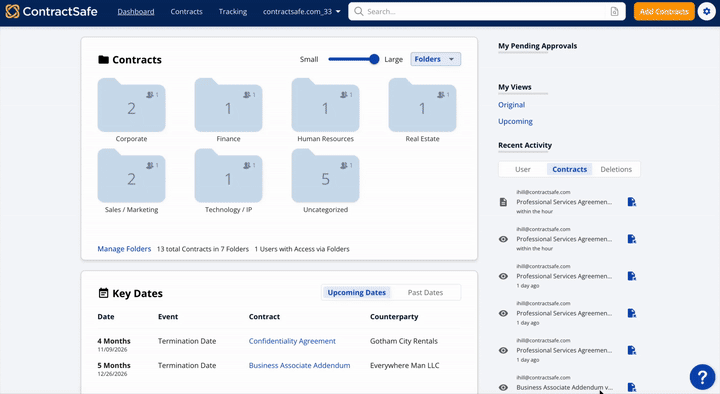
Task: Open the Tracking nav item
Action: point(233,11)
